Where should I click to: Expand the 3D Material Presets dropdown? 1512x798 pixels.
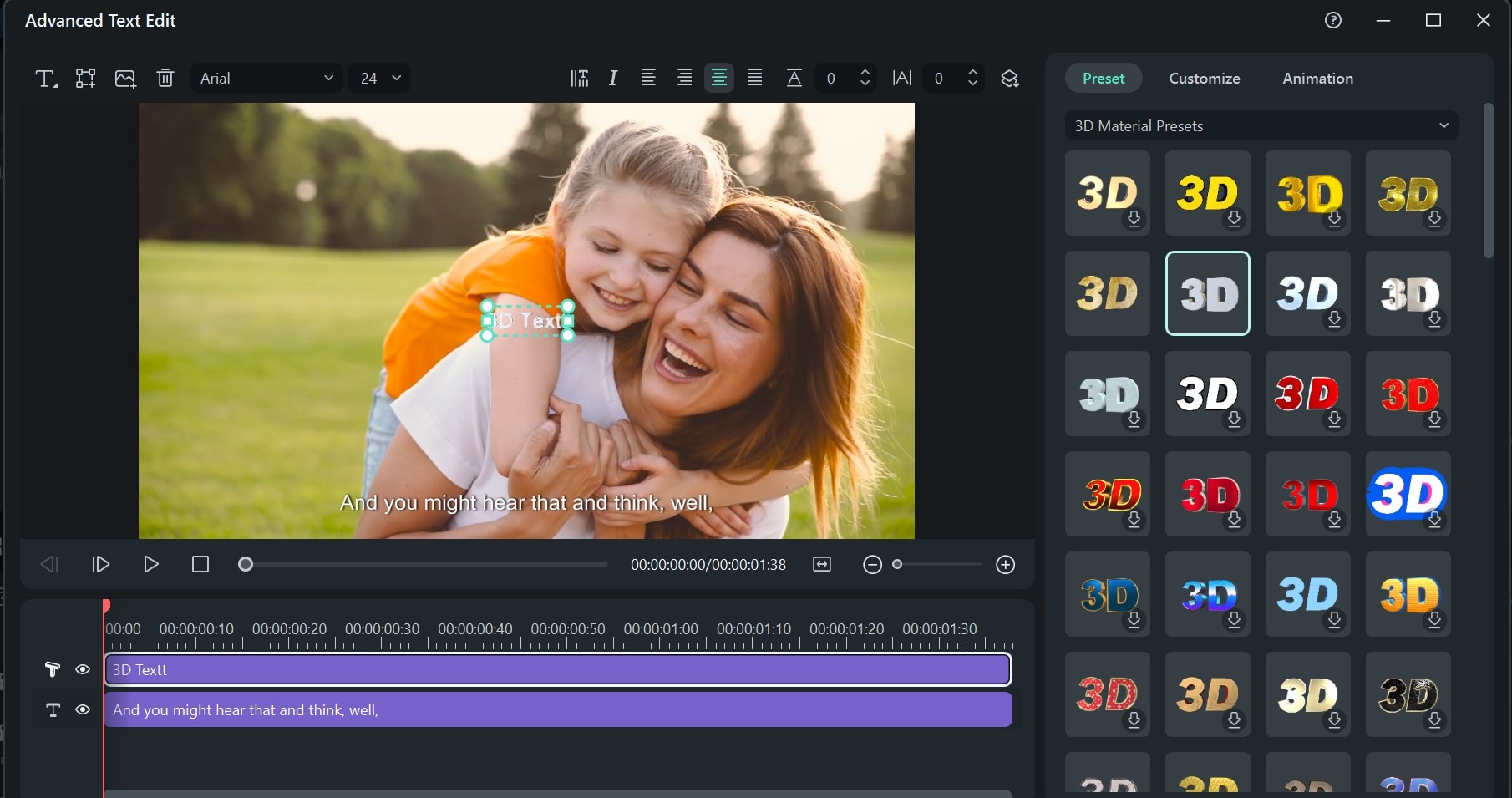pos(1261,126)
